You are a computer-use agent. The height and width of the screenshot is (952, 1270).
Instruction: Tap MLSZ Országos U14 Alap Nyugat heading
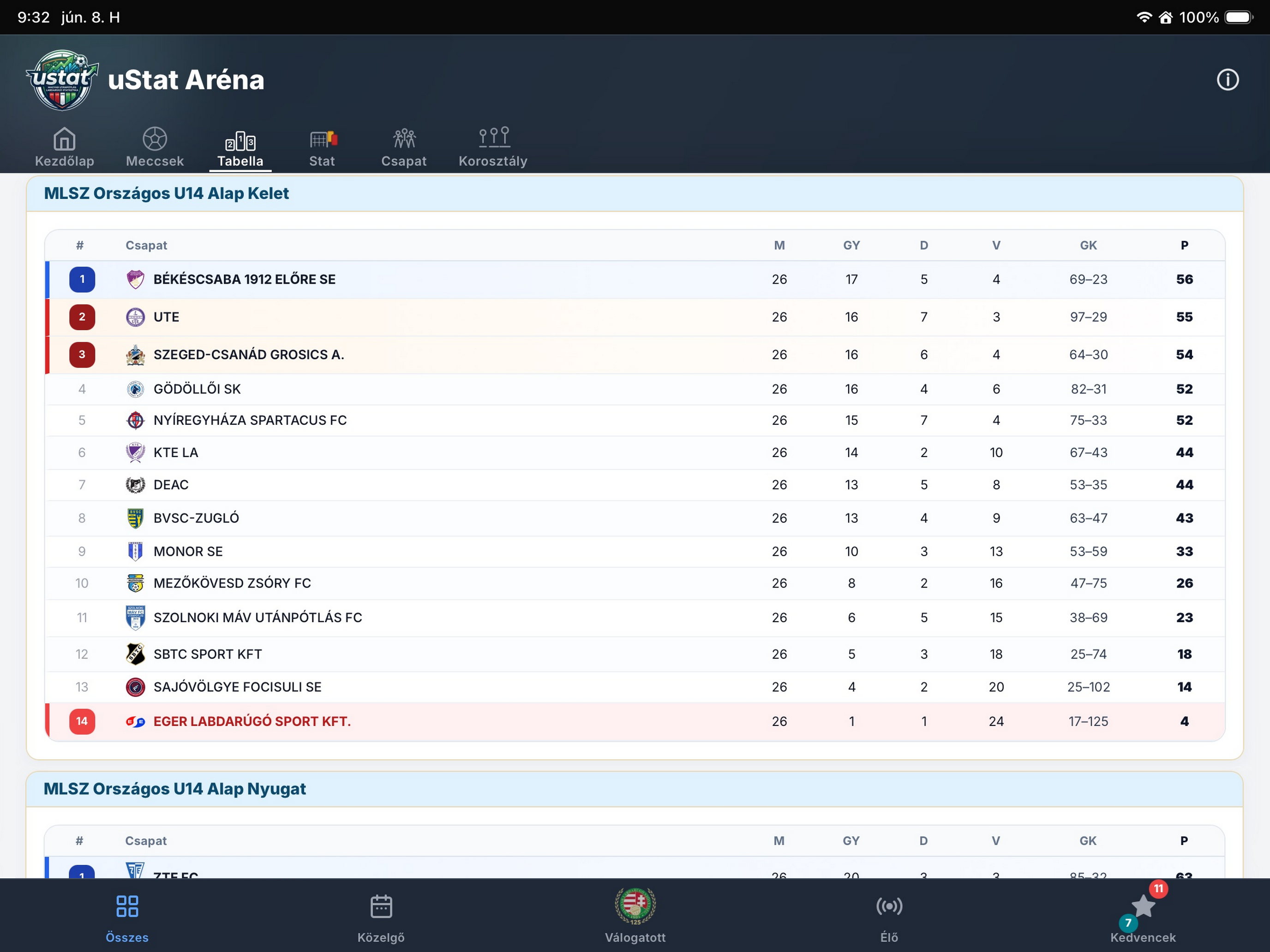click(x=175, y=789)
